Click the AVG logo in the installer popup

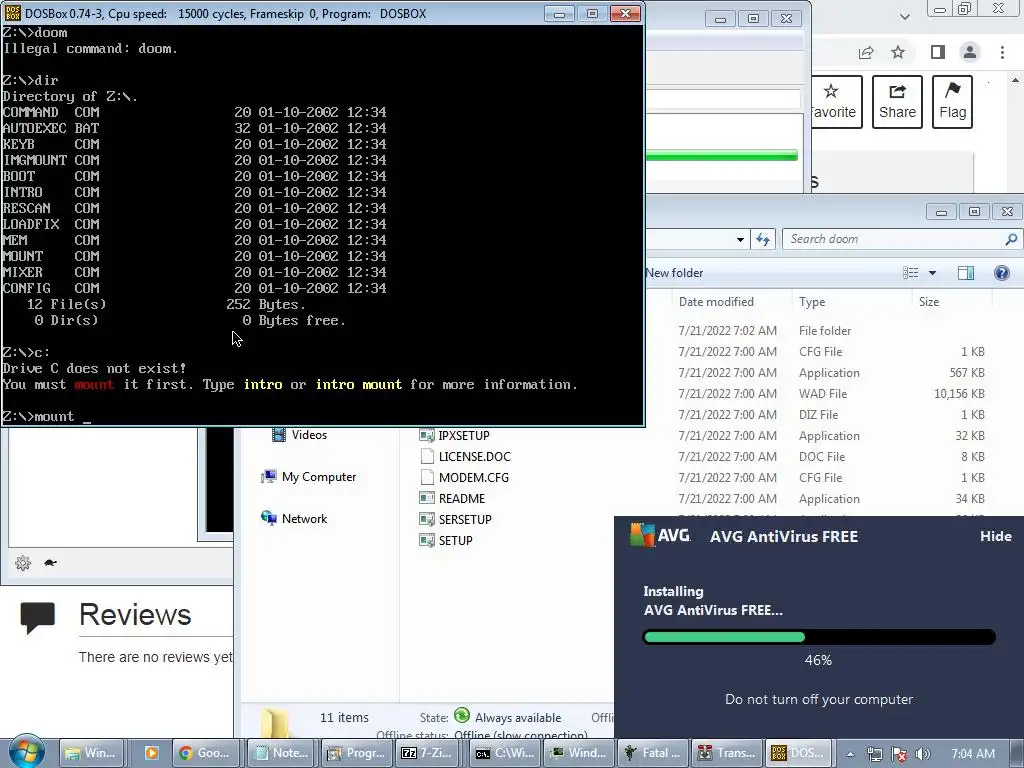pyautogui.click(x=660, y=536)
